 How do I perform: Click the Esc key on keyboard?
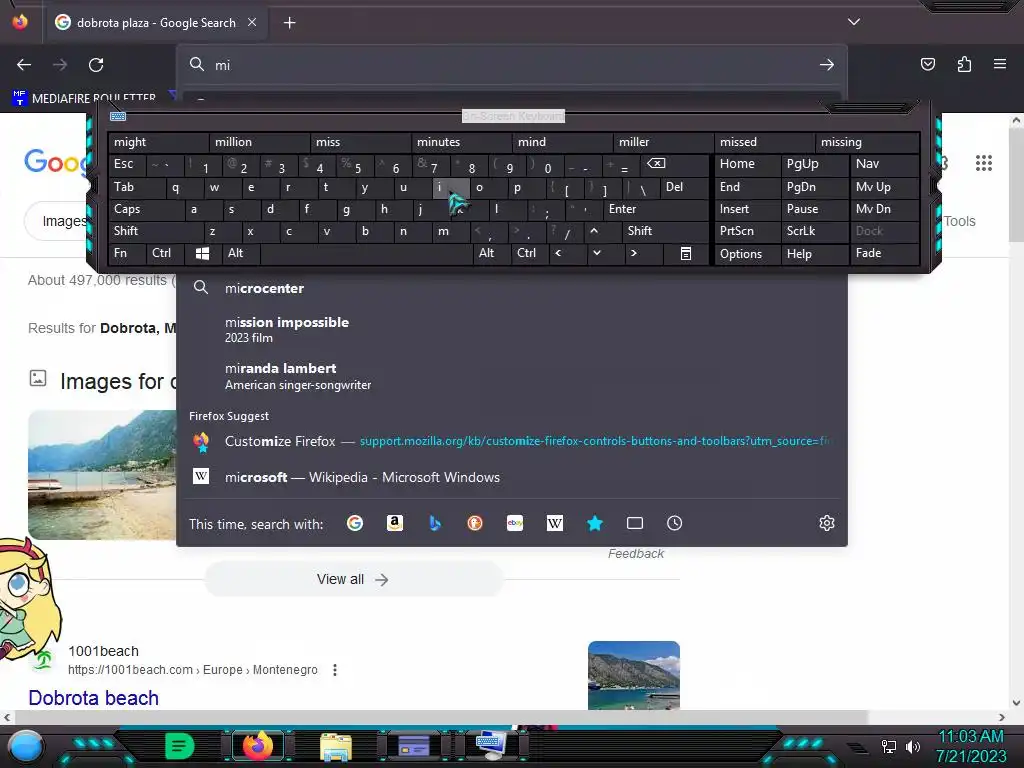[x=127, y=164]
